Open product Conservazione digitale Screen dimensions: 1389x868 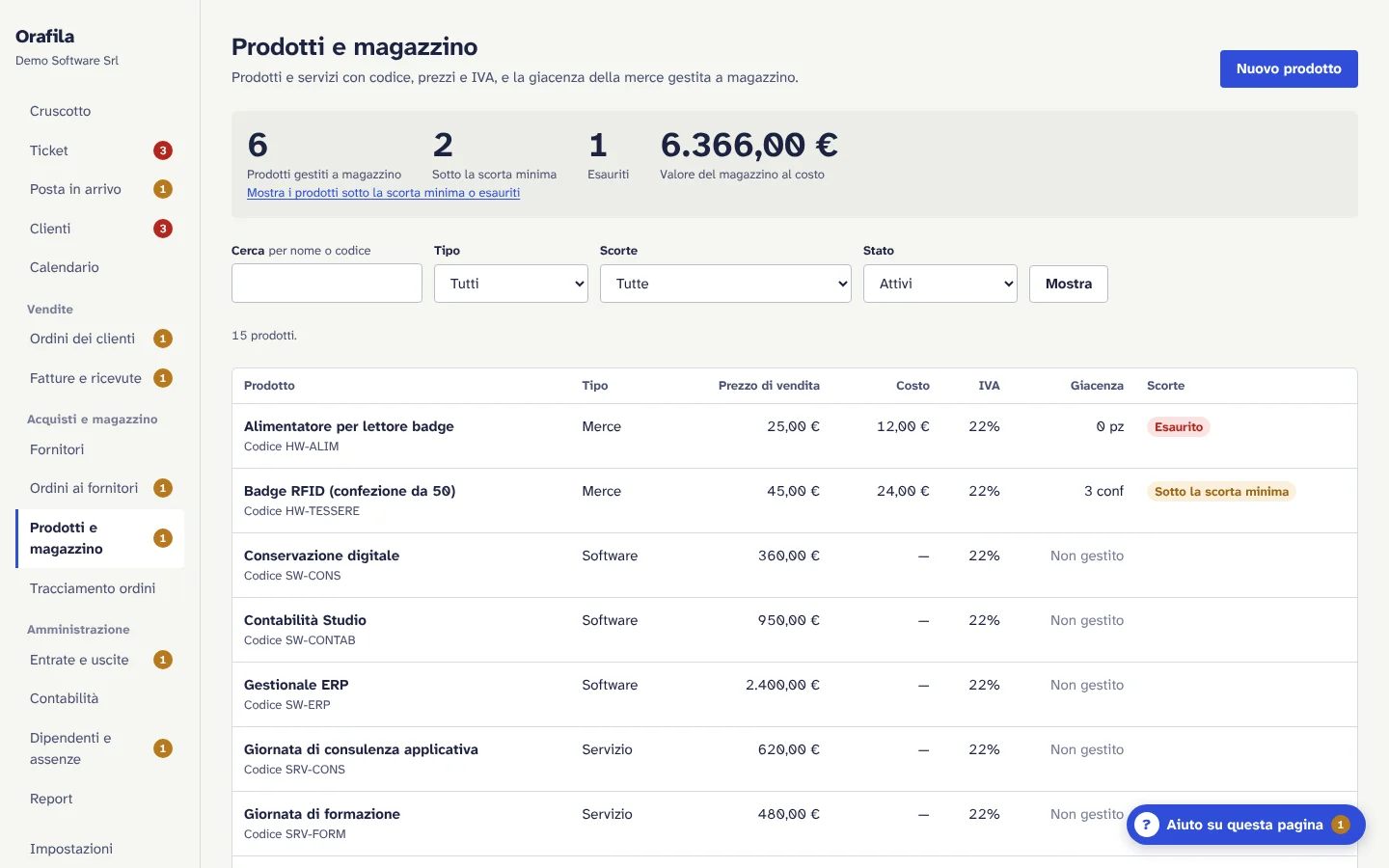(x=321, y=556)
